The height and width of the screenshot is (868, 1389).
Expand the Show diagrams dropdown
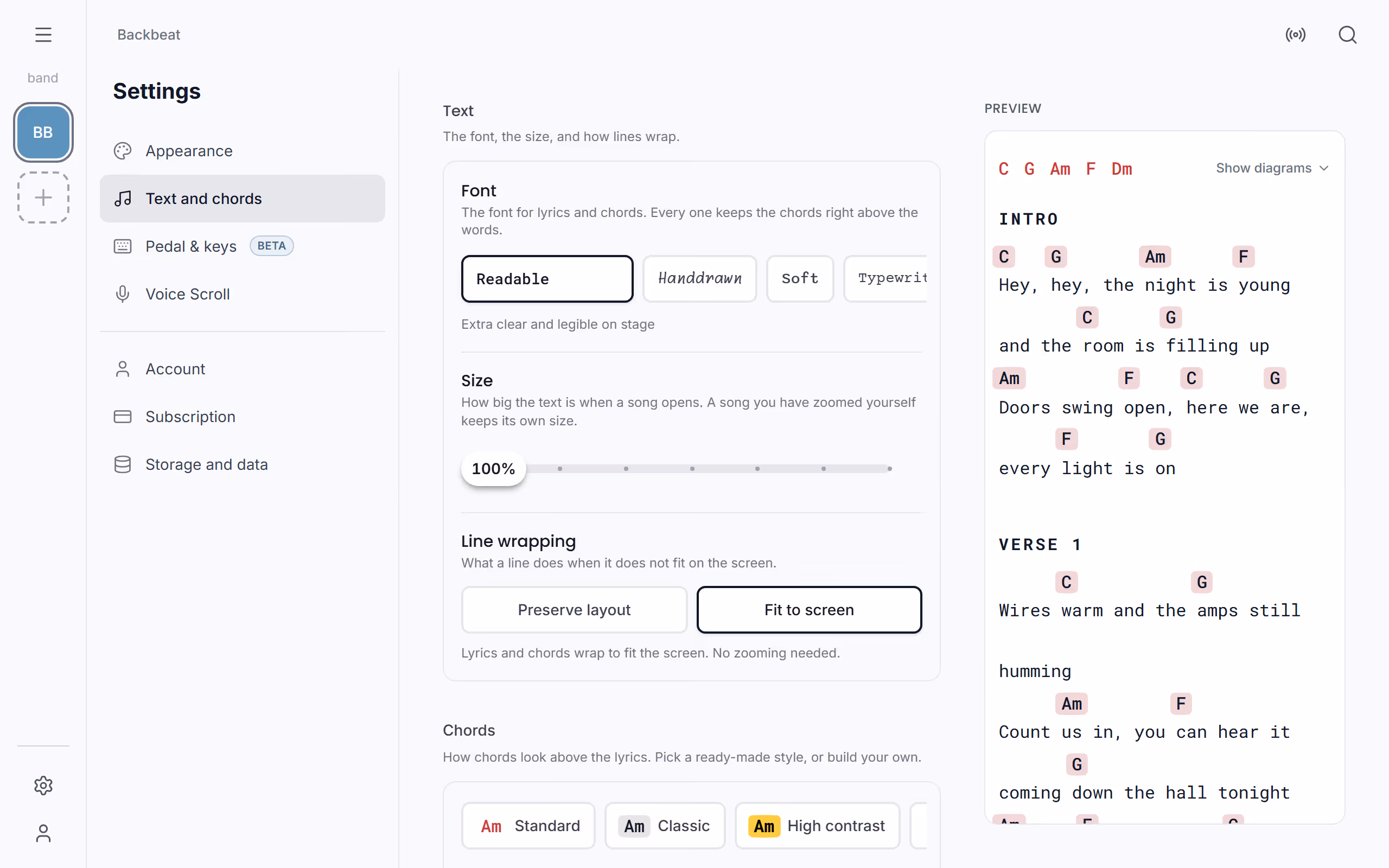1272,168
